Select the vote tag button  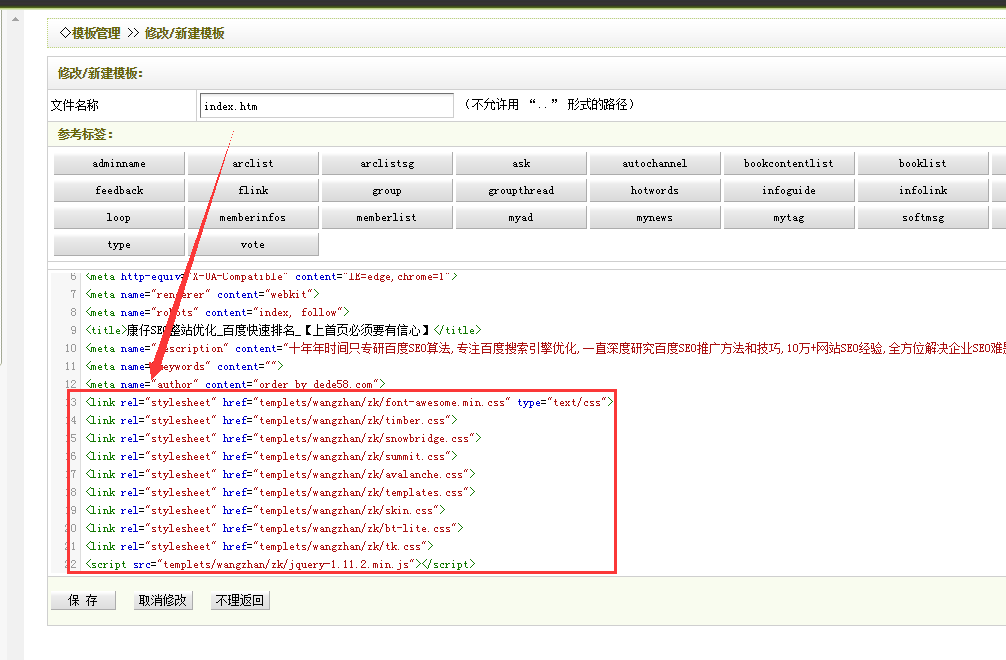[x=253, y=244]
